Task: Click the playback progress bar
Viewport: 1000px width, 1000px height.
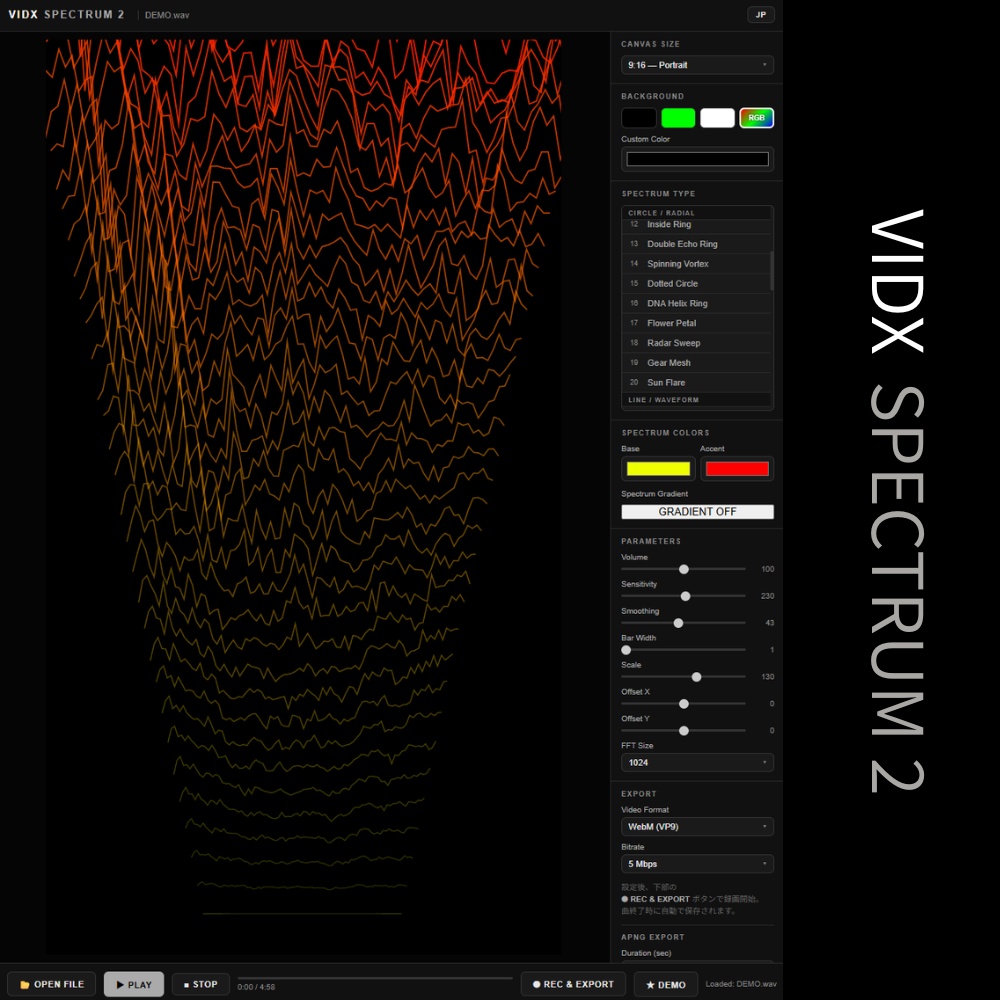Action: [375, 978]
